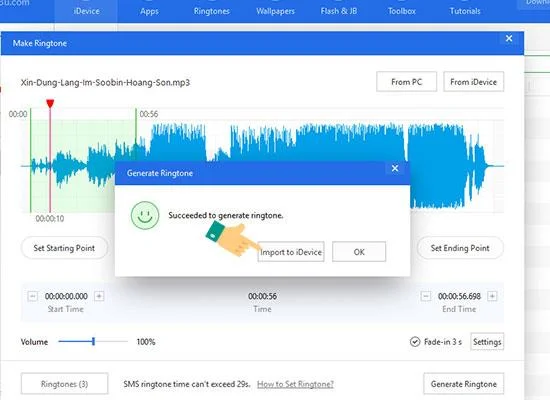The height and width of the screenshot is (400, 550).
Task: Switch to the Ringtones tab
Action: (x=212, y=11)
